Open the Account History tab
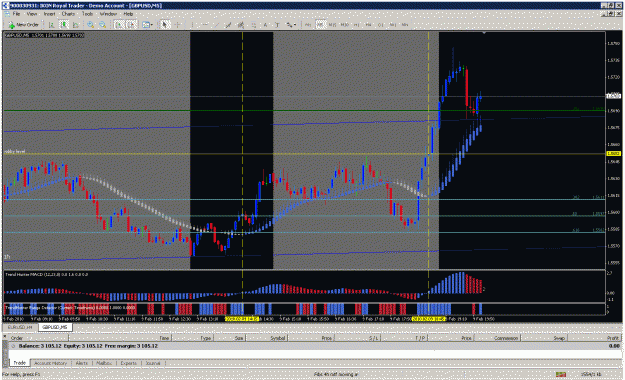Screen dimensions: 625x380 [x=51, y=363]
